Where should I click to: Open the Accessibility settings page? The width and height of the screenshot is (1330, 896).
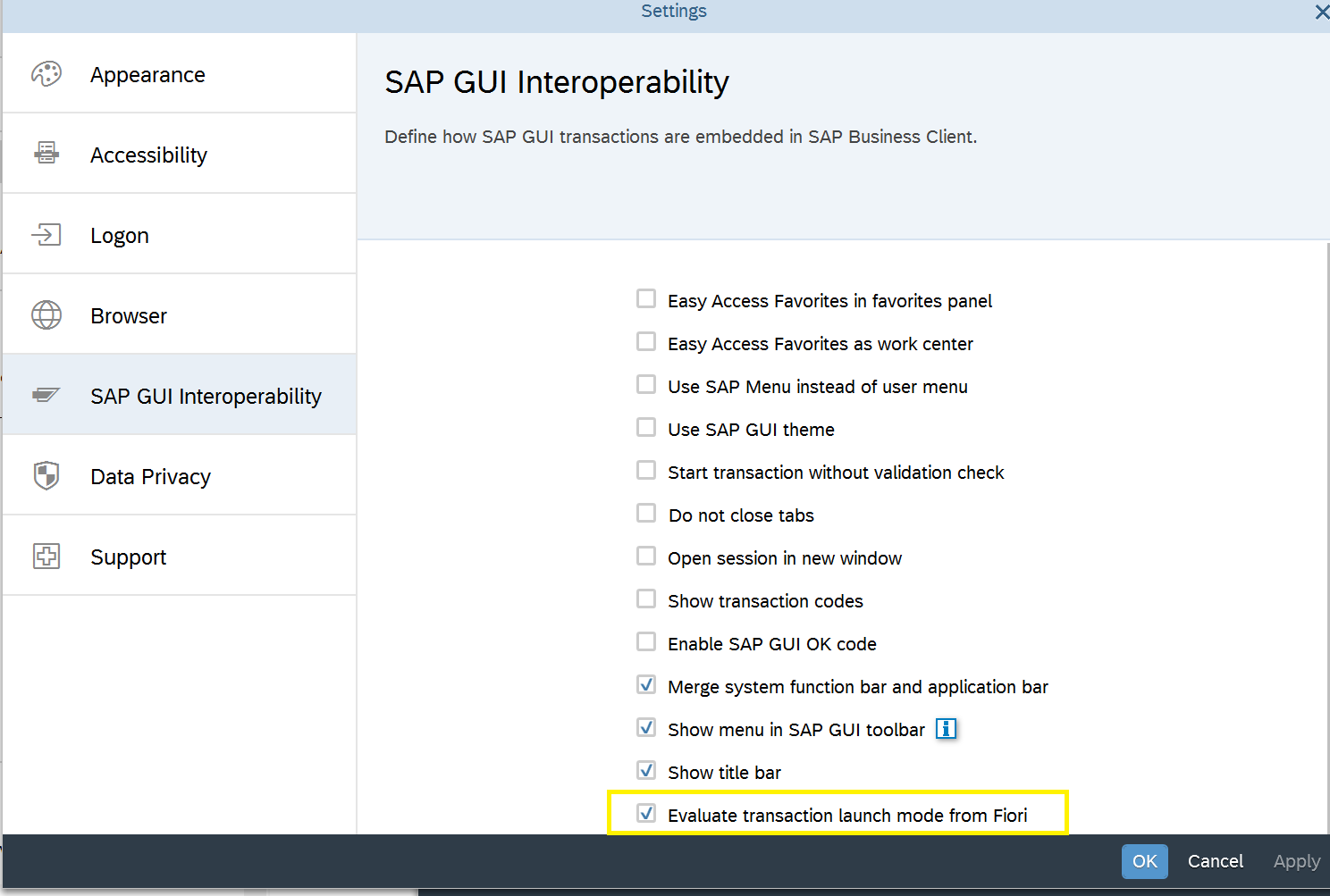(x=180, y=154)
